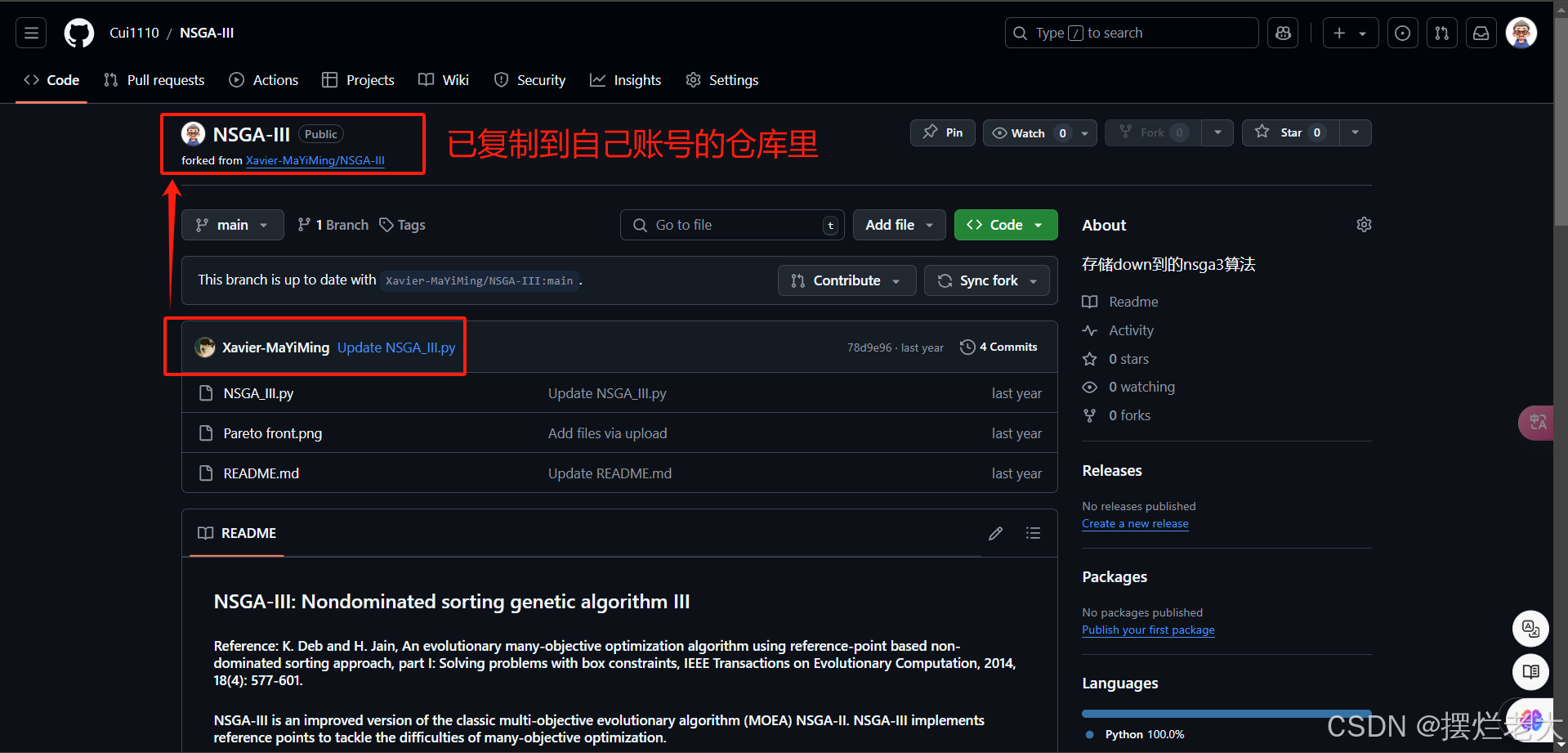Pin this repository
This screenshot has width=1568, height=753.
943,132
